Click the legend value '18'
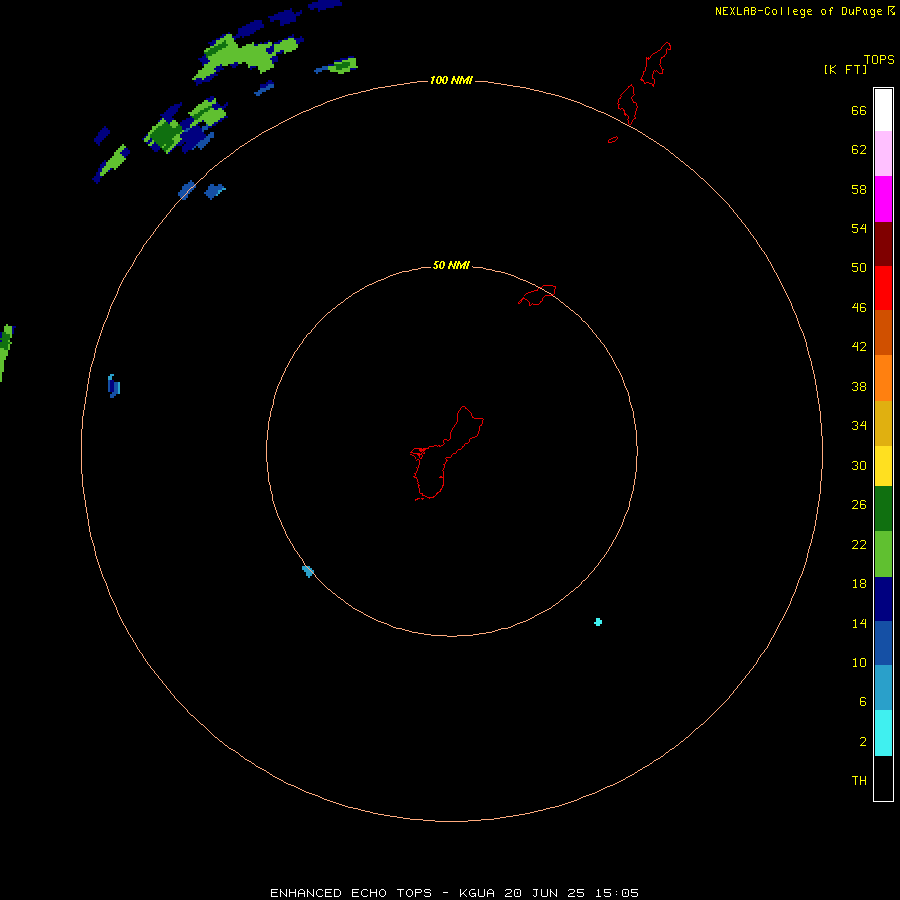 click(x=859, y=584)
